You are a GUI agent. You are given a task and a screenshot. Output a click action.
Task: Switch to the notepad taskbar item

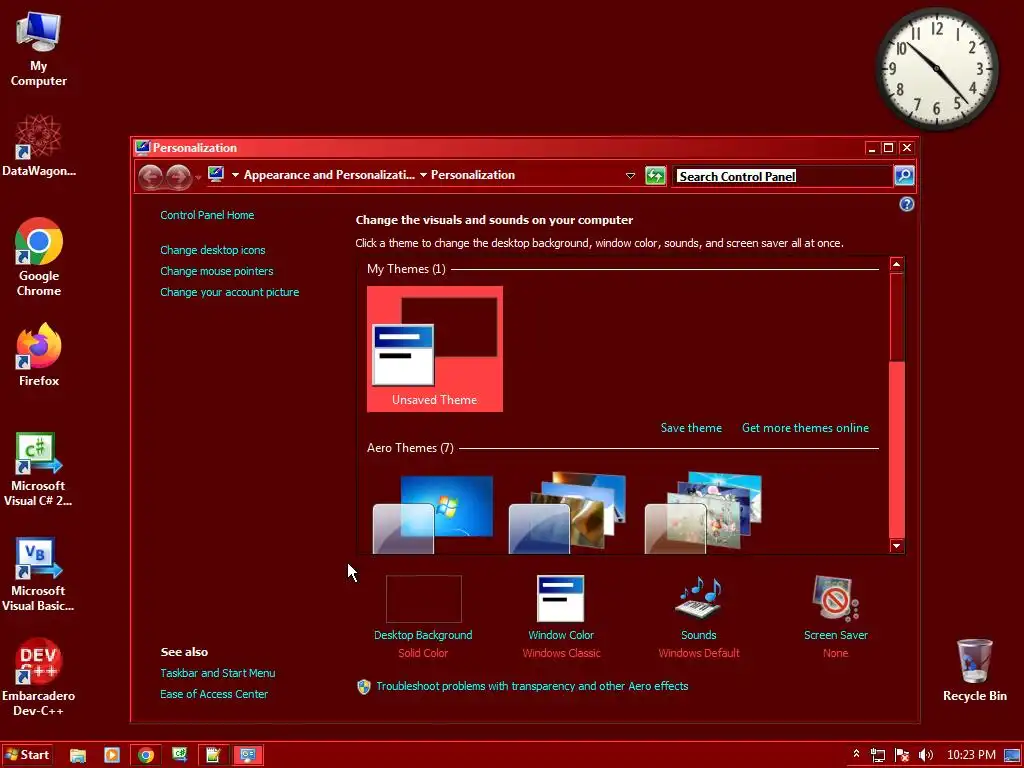coord(214,756)
